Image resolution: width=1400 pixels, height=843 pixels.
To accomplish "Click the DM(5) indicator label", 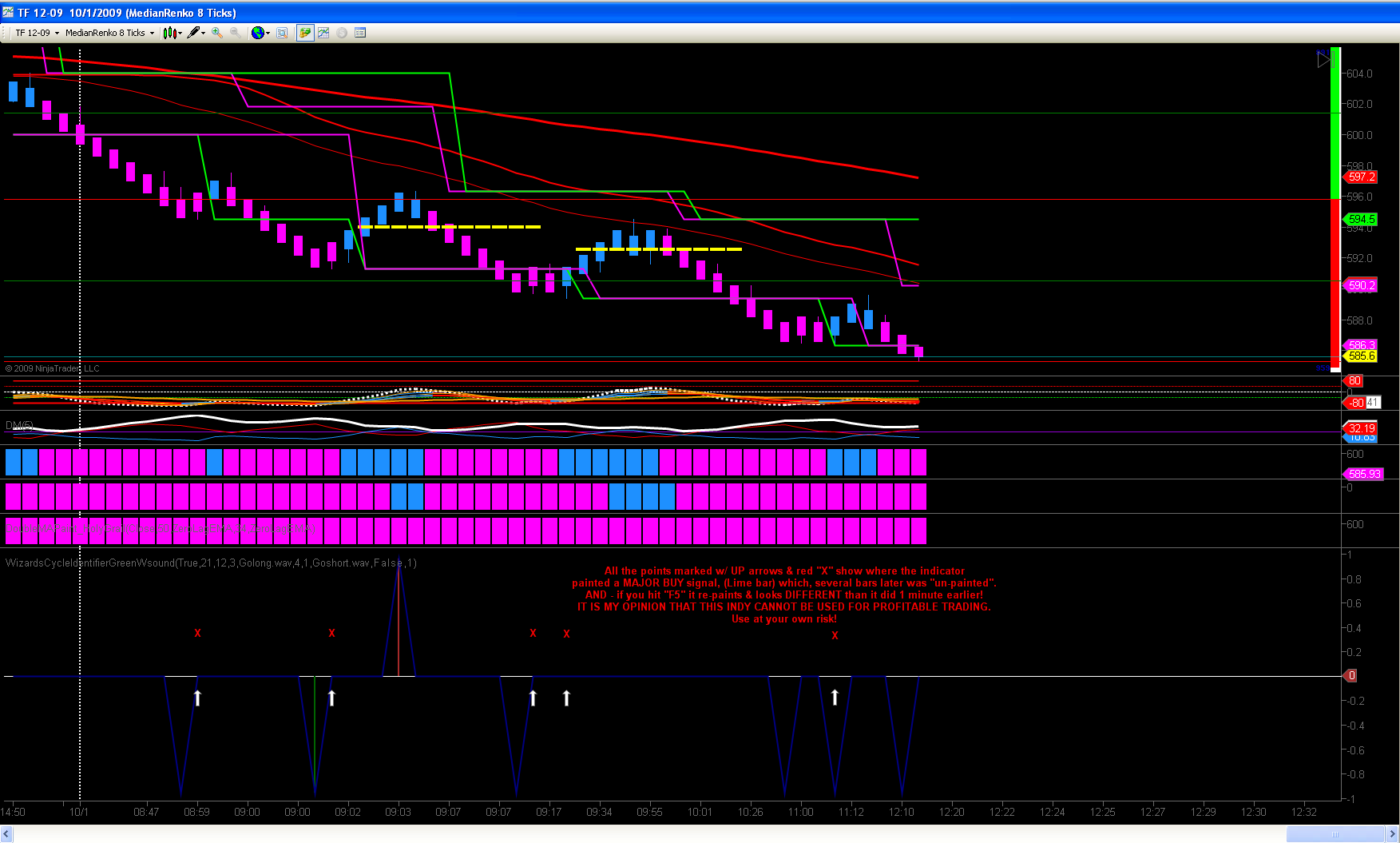I will [19, 425].
